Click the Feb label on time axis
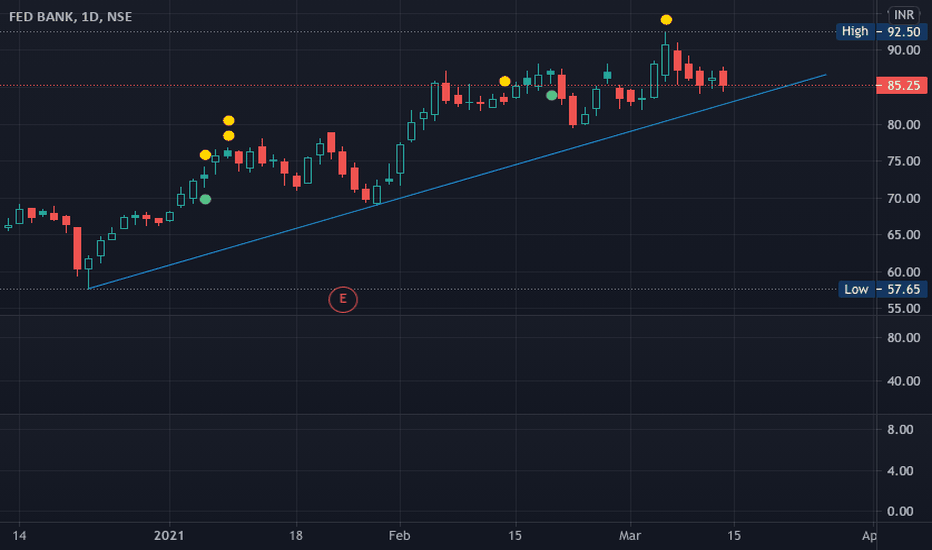932x550 pixels. point(399,536)
